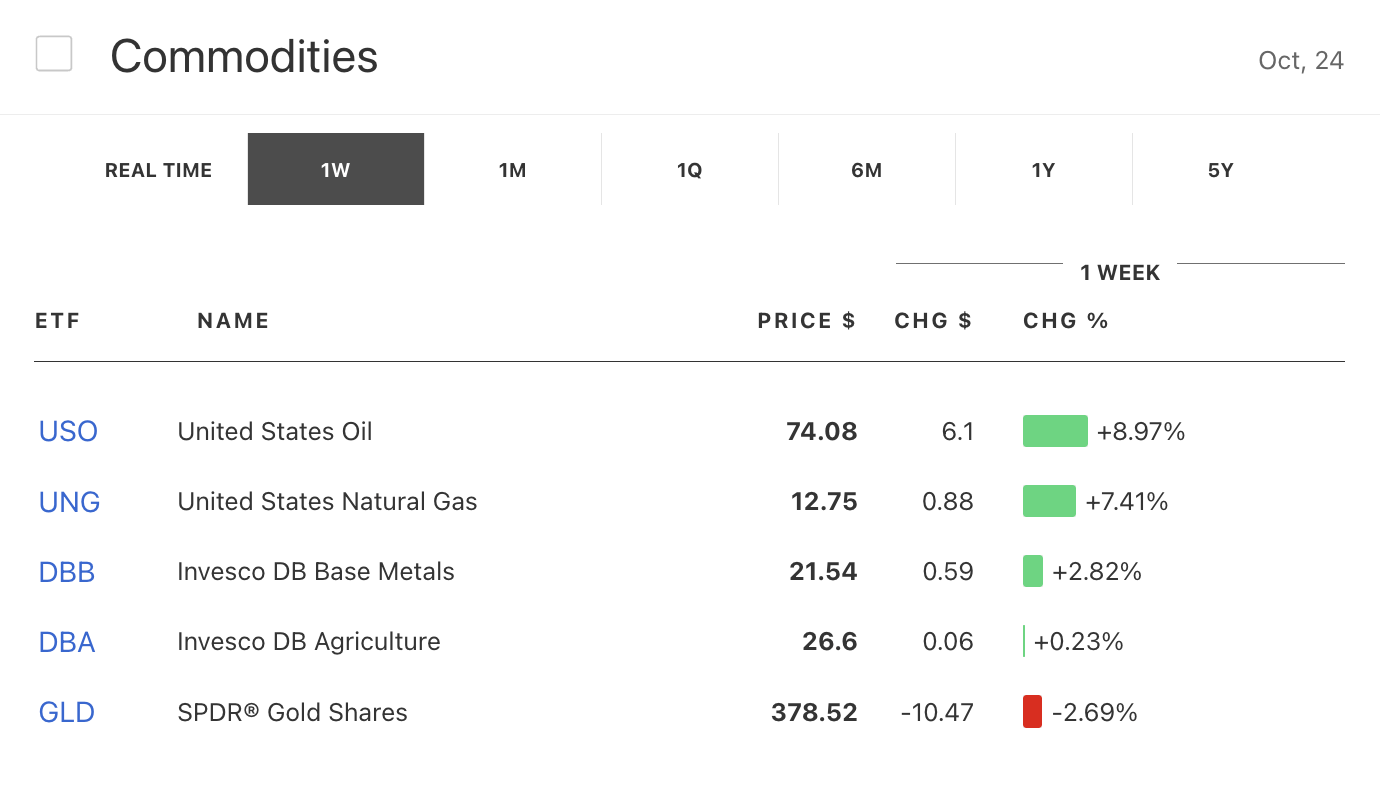This screenshot has width=1380, height=790.
Task: Show the 5Y timeframe data
Action: point(1221,170)
